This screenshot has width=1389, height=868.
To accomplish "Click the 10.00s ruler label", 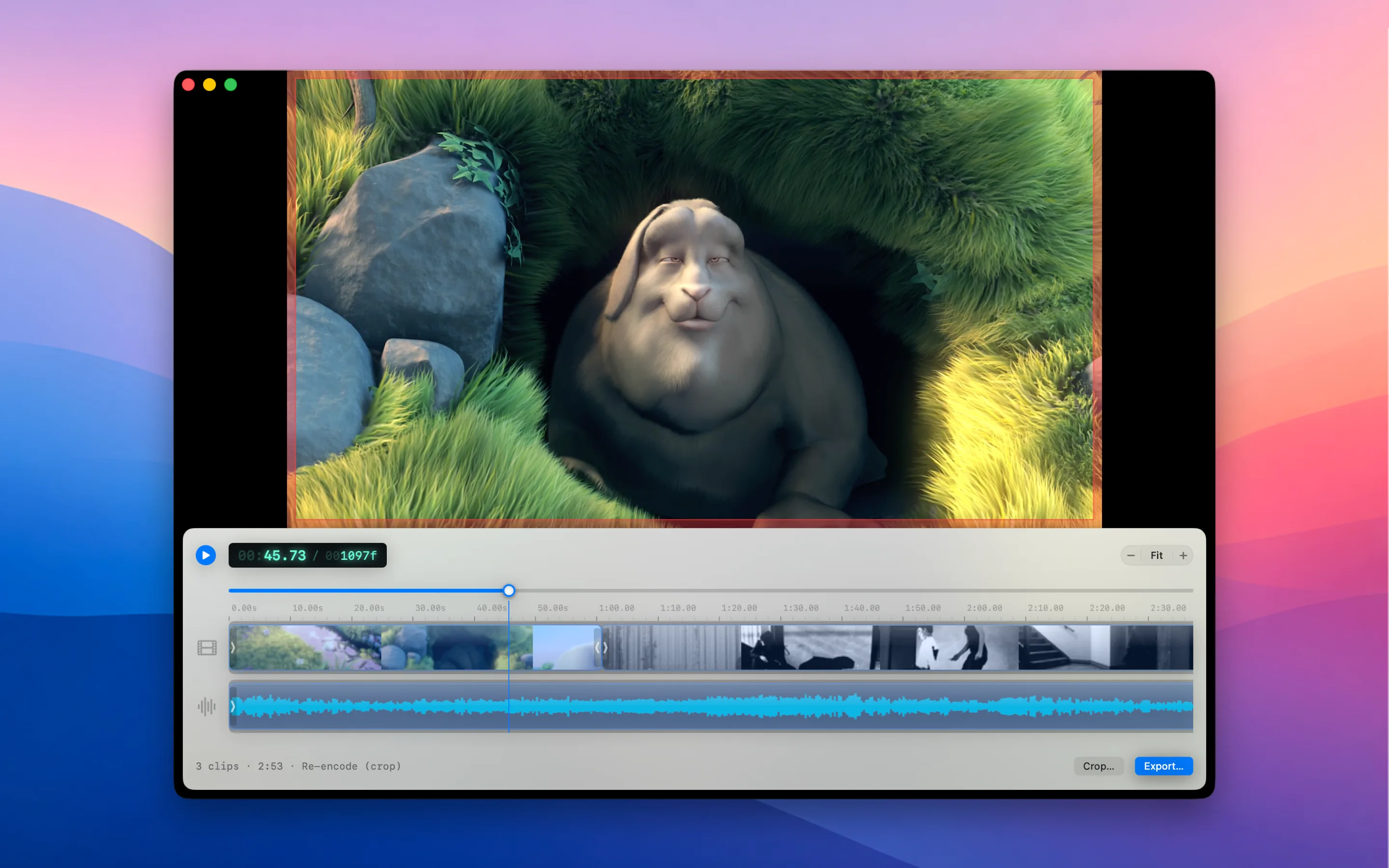I will click(x=308, y=608).
